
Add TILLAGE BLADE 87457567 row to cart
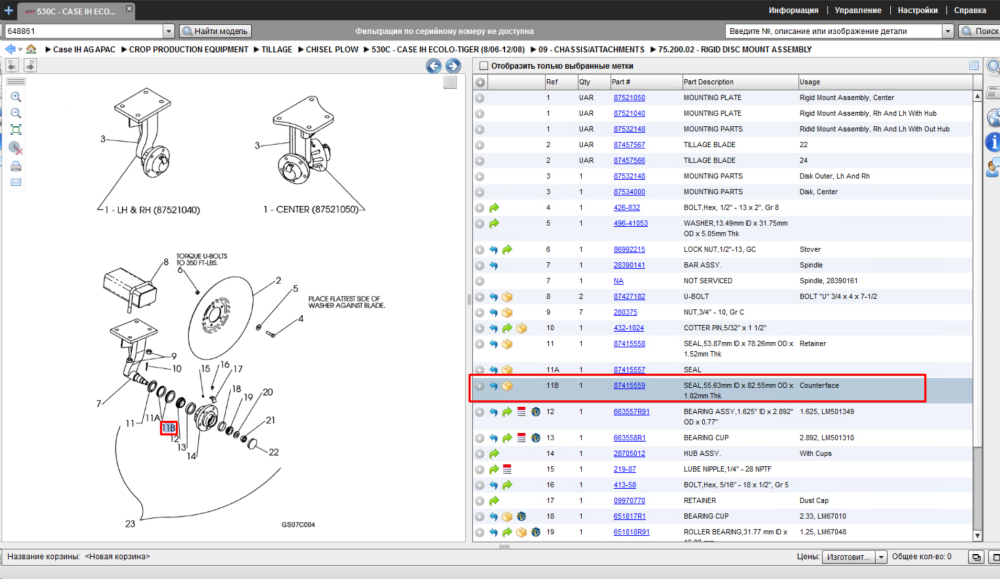[x=480, y=145]
